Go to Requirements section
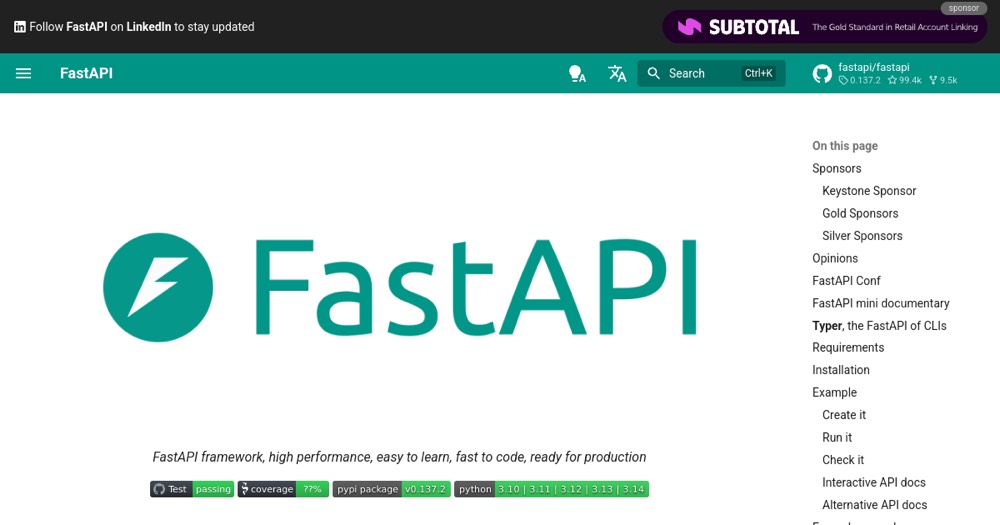 point(848,348)
